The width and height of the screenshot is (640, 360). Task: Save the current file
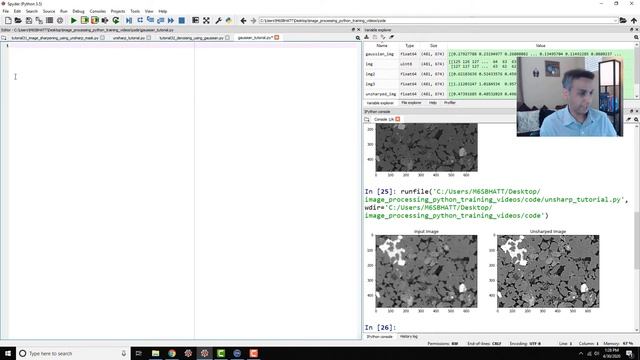point(29,20)
